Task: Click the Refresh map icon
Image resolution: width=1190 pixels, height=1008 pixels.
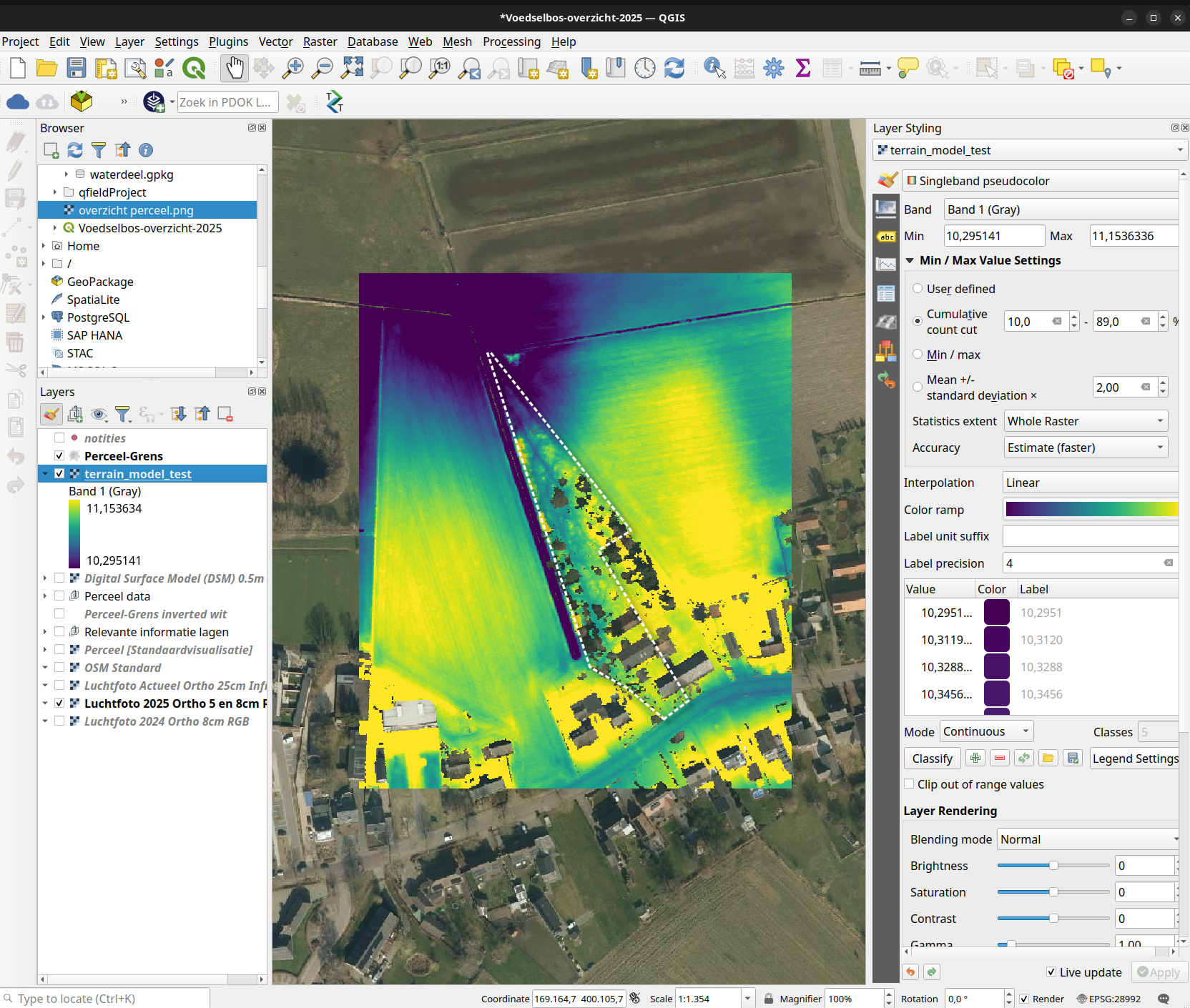Action: coord(674,69)
